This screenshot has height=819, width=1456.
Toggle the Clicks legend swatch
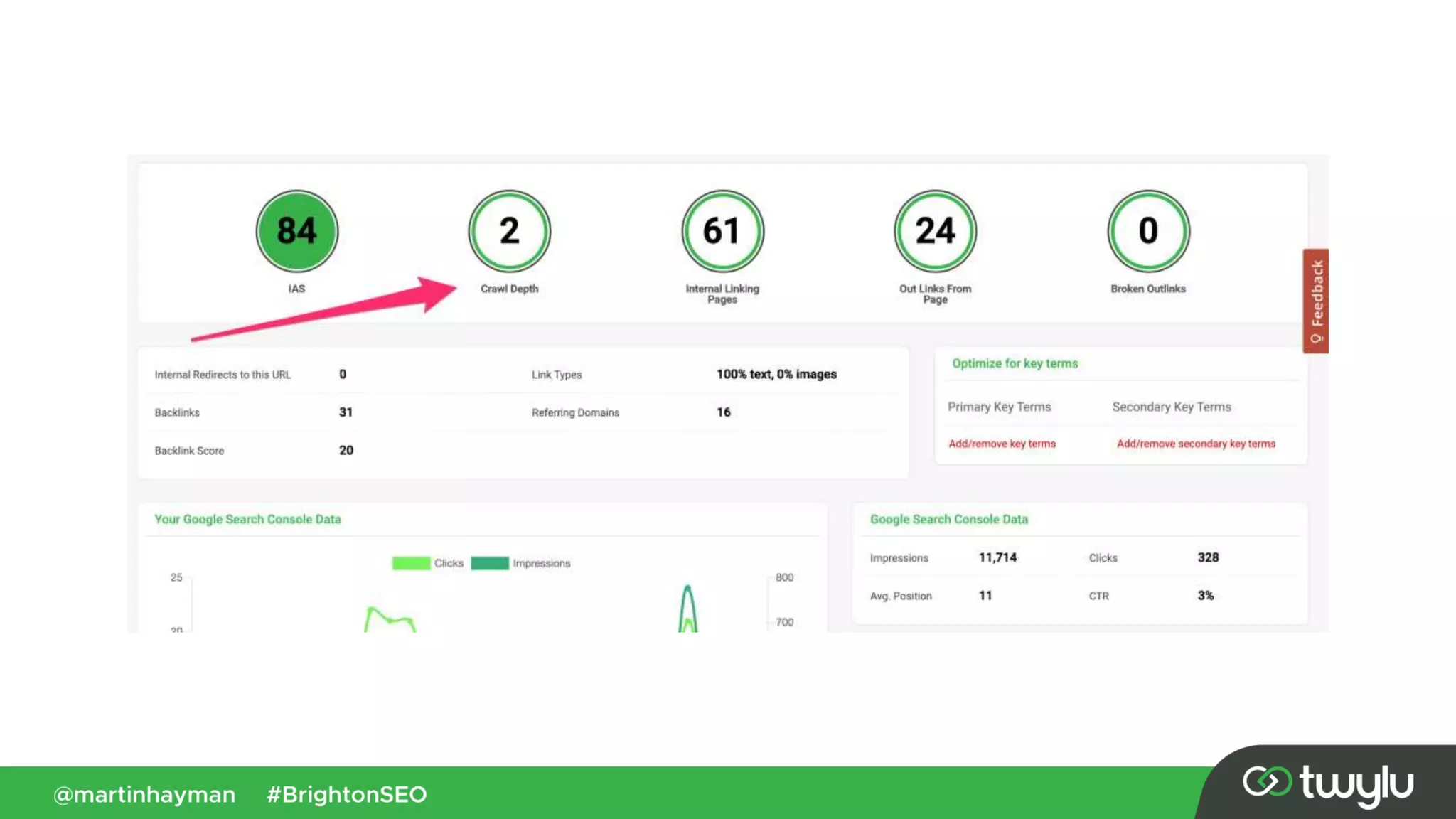411,563
